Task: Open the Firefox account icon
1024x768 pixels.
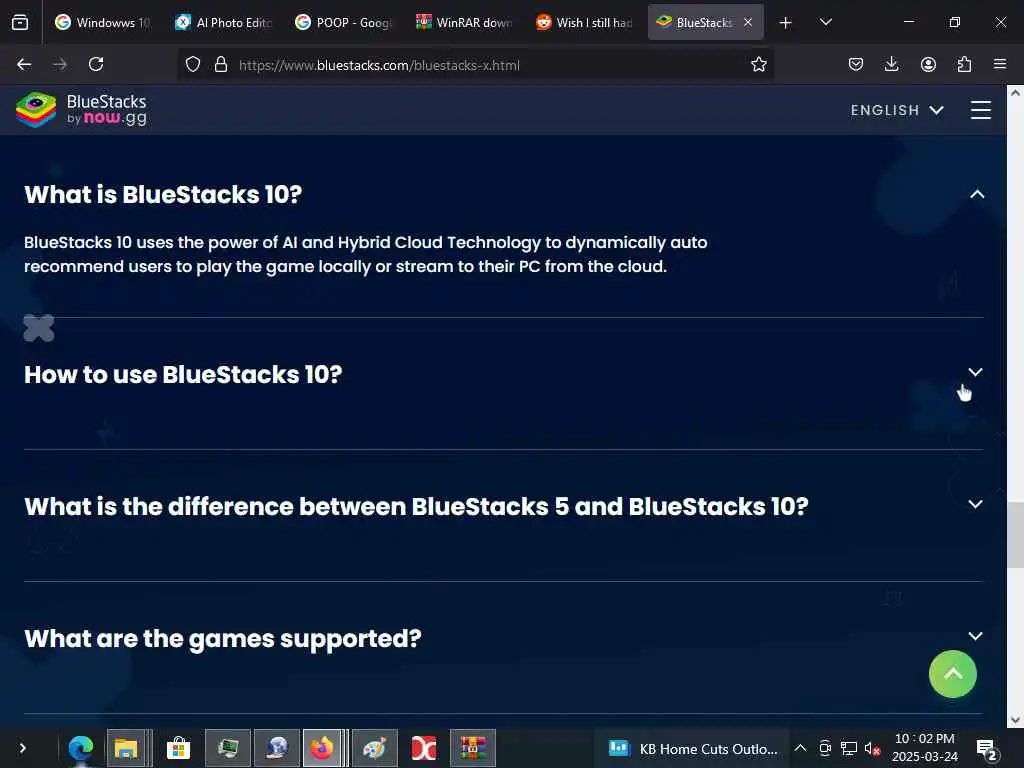Action: click(x=928, y=64)
